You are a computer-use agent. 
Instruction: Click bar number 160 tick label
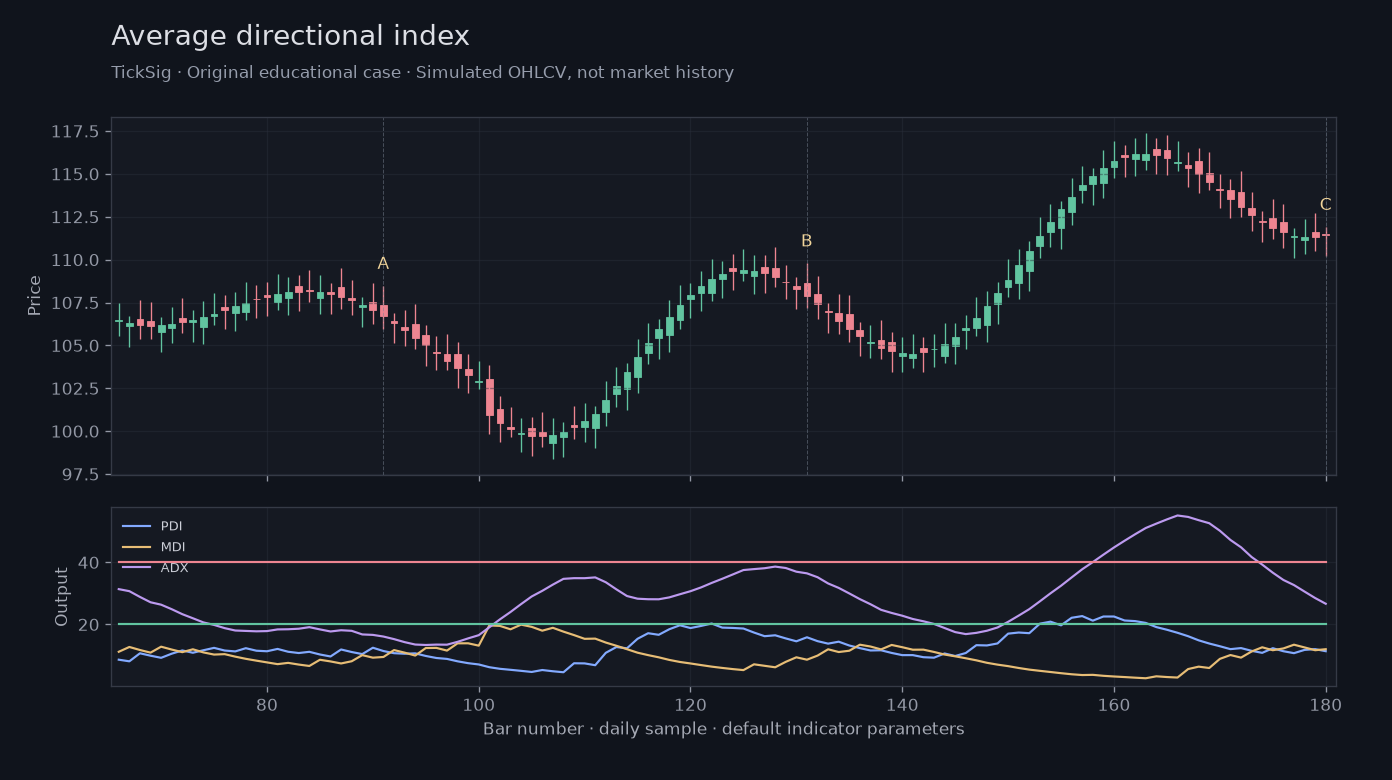click(x=1114, y=704)
